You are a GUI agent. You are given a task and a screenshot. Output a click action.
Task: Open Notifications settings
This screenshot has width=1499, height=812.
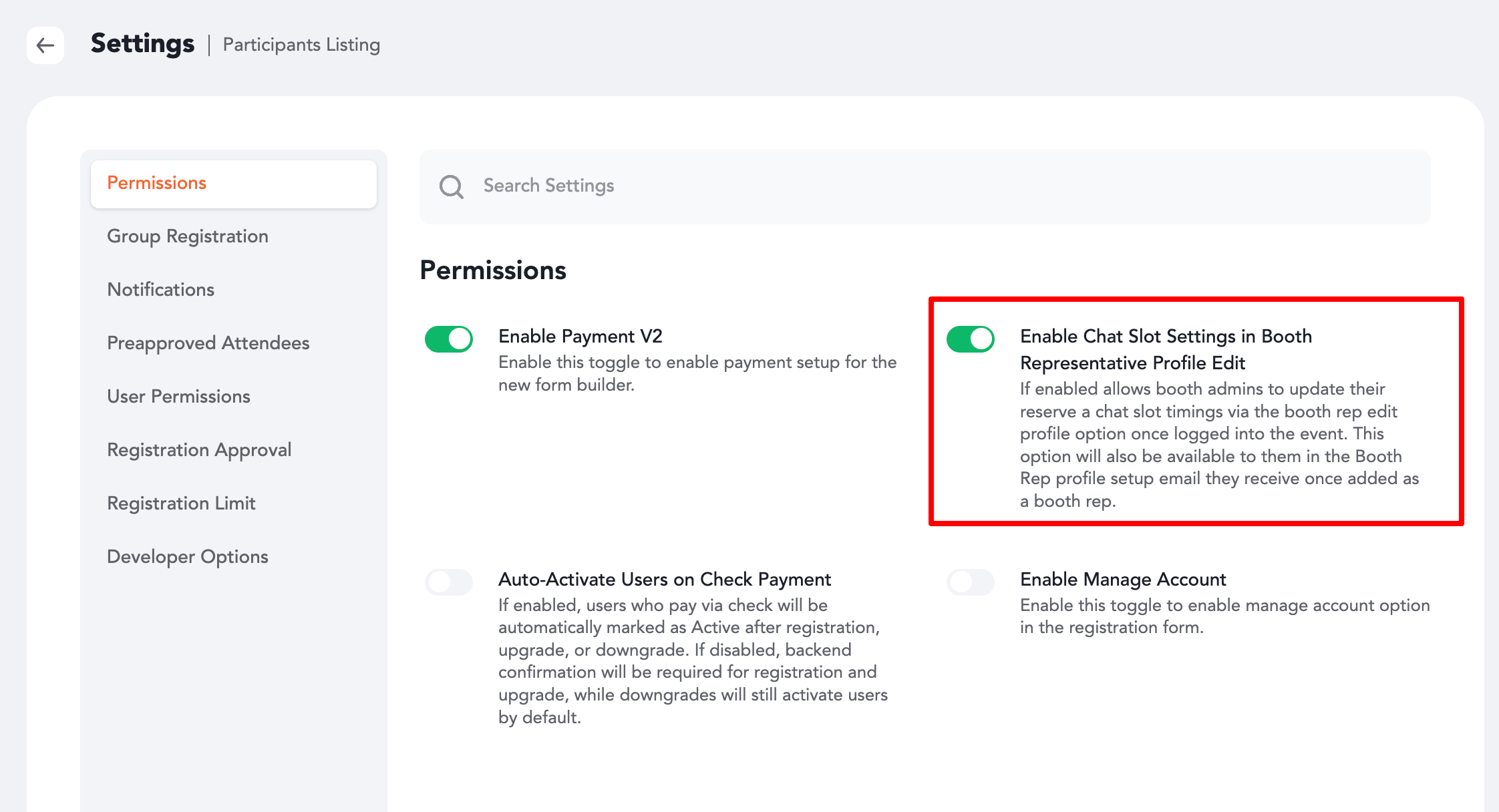[161, 290]
